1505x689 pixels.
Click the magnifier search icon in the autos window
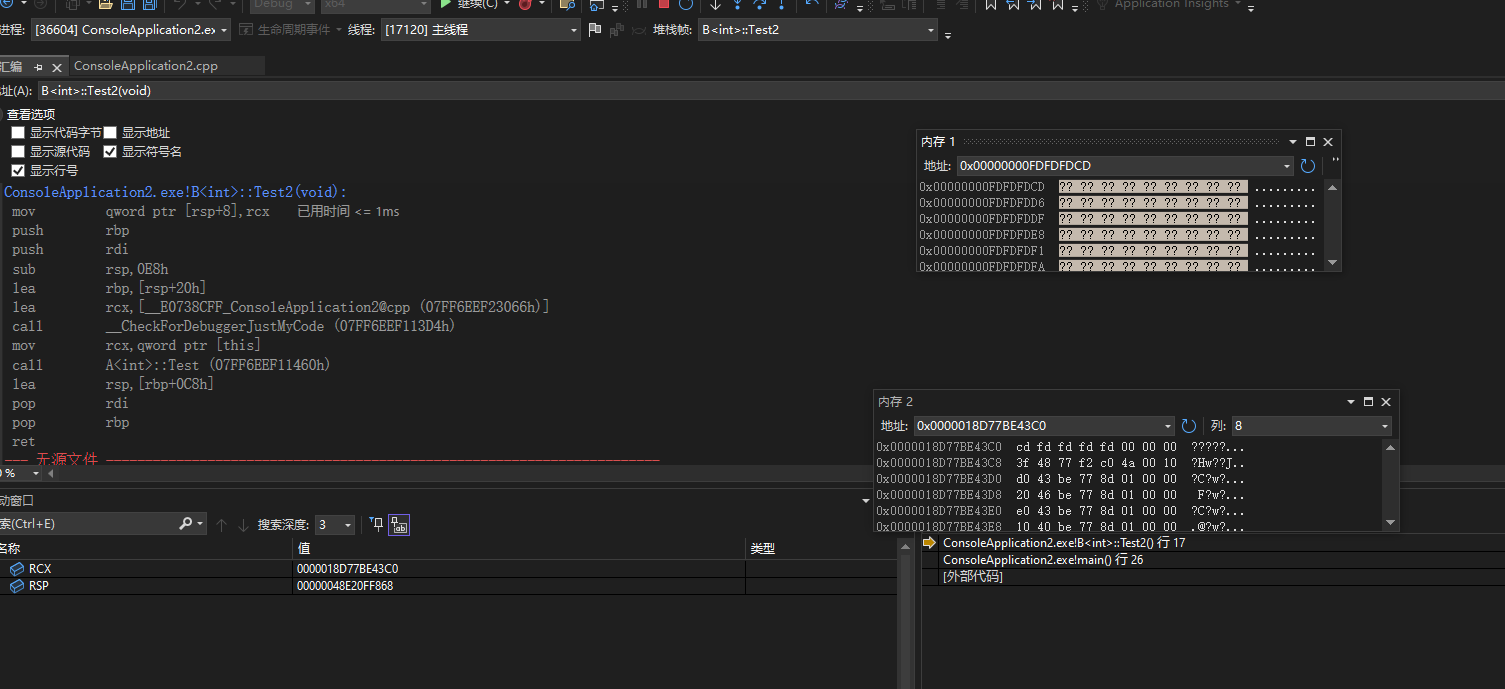coord(186,524)
